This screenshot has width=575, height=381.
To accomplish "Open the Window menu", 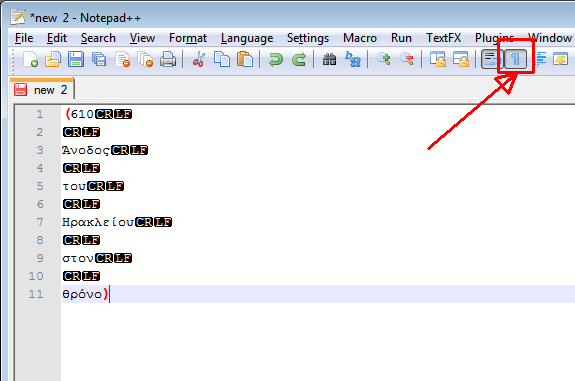I will (x=550, y=38).
